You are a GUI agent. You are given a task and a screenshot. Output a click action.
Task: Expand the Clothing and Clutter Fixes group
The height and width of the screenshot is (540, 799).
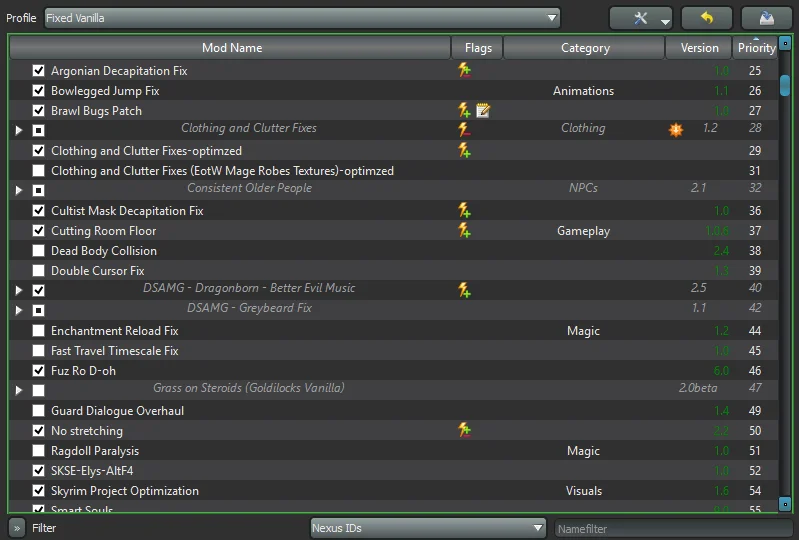(19, 130)
